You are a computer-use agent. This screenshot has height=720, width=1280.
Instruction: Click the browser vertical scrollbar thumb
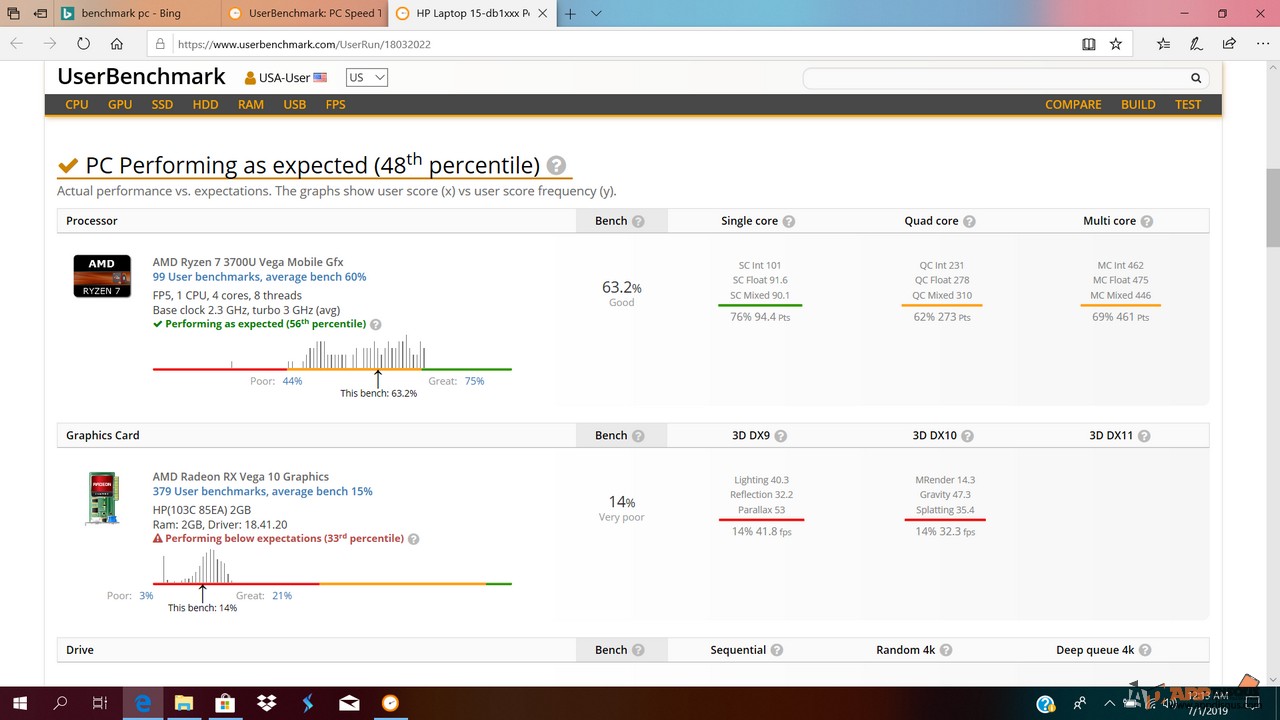(1272, 207)
